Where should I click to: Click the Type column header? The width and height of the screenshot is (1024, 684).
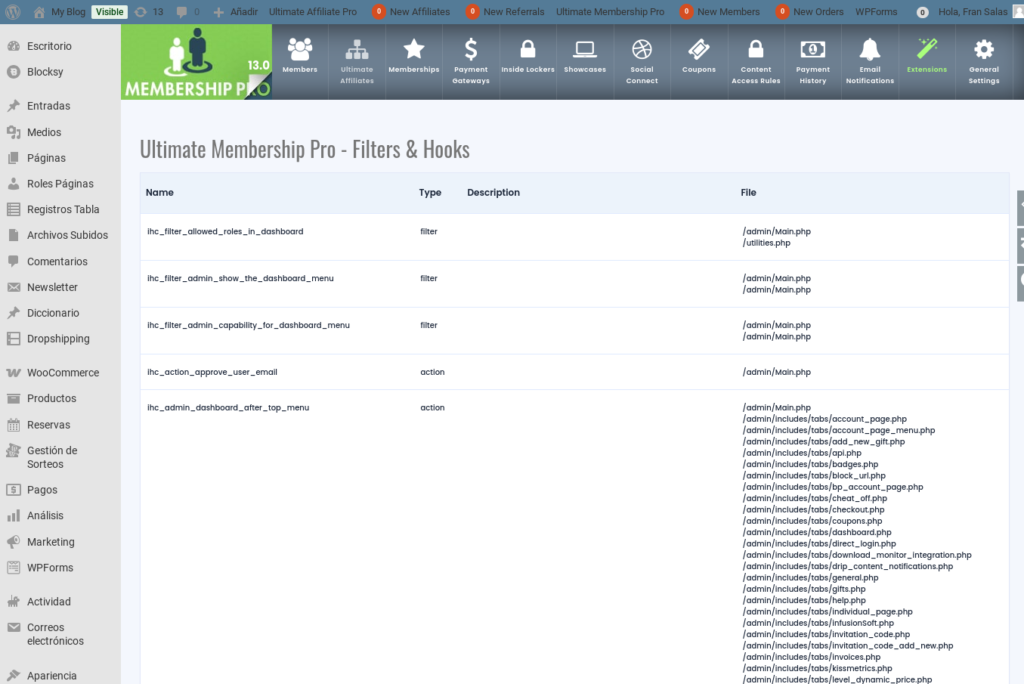click(x=430, y=193)
